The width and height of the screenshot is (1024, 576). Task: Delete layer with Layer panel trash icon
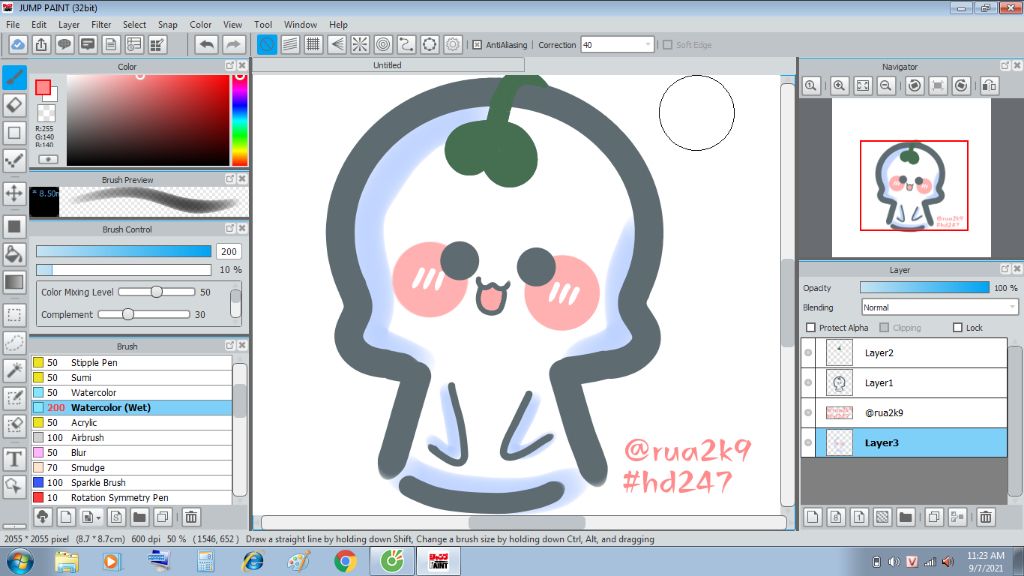(x=985, y=517)
